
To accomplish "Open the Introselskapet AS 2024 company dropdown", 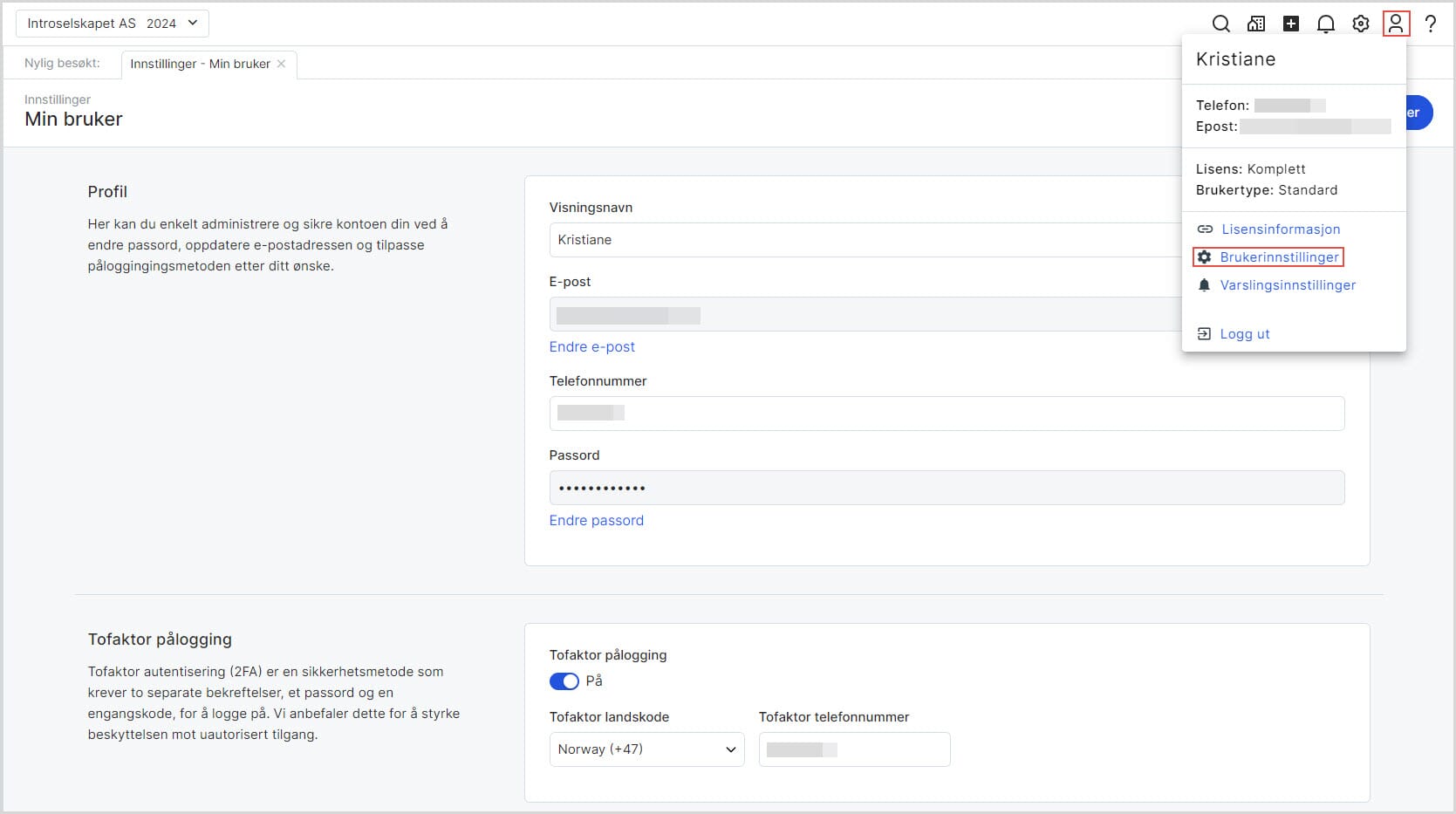I will click(113, 24).
